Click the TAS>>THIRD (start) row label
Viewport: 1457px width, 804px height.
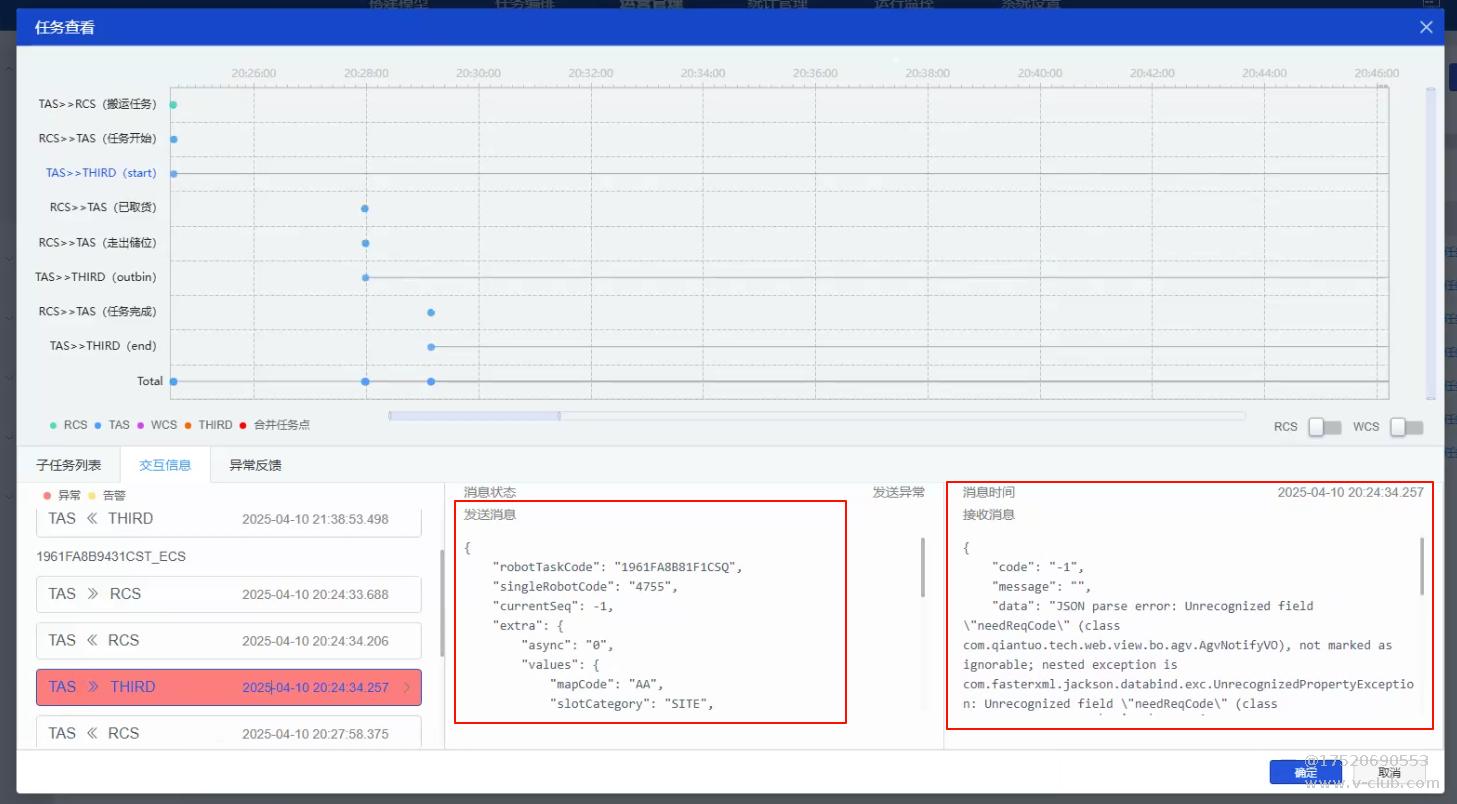point(101,173)
